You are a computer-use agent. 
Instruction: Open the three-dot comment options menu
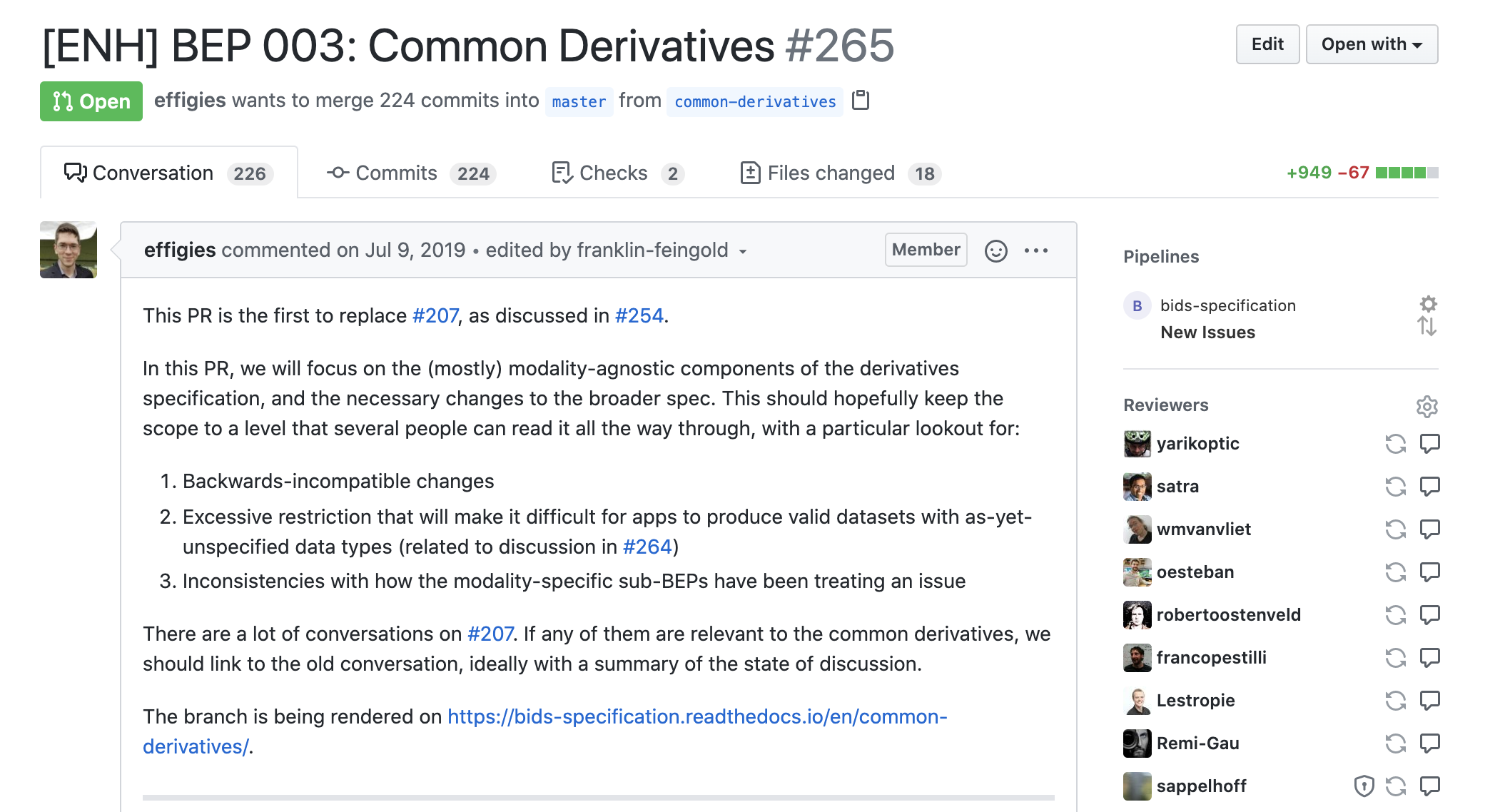pyautogui.click(x=1035, y=250)
